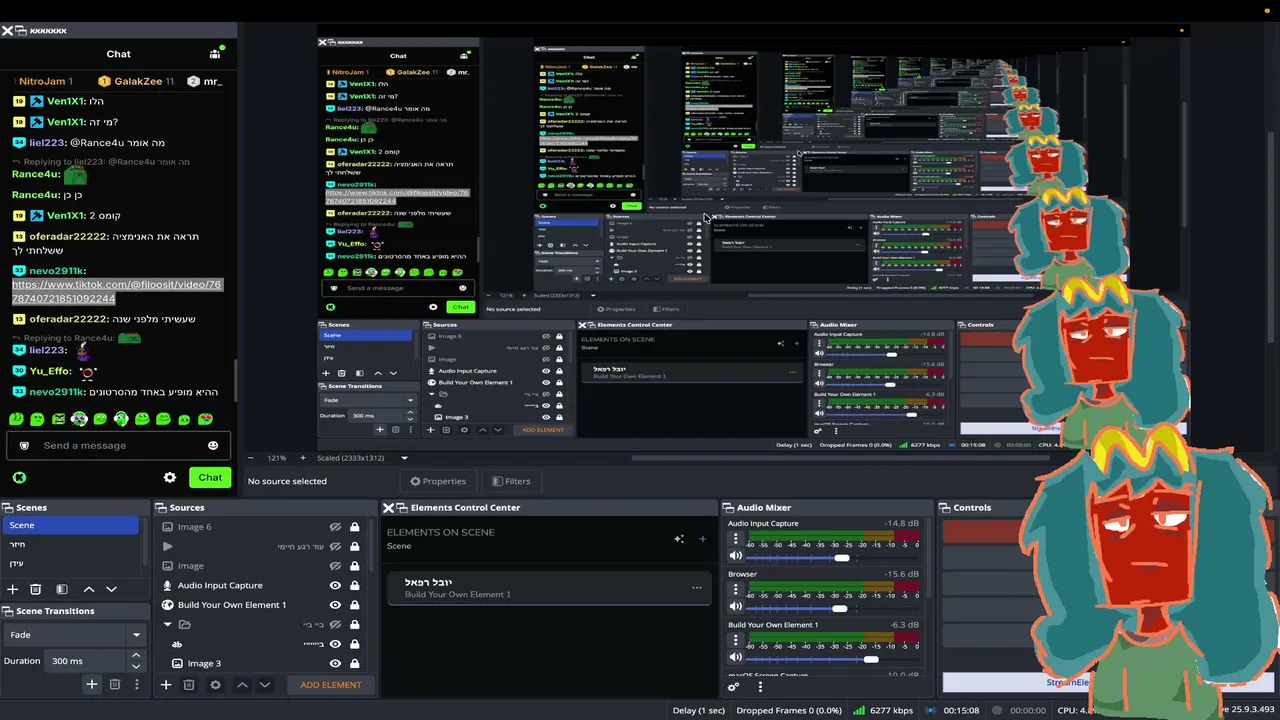The image size is (1280, 720).
Task: Open advanced audio properties gear
Action: pyautogui.click(x=733, y=687)
